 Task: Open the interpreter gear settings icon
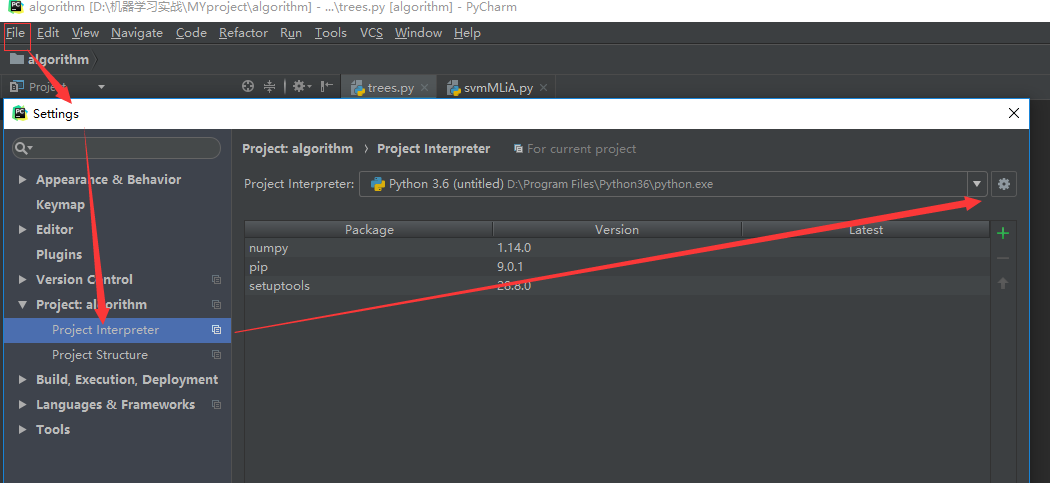click(1003, 184)
